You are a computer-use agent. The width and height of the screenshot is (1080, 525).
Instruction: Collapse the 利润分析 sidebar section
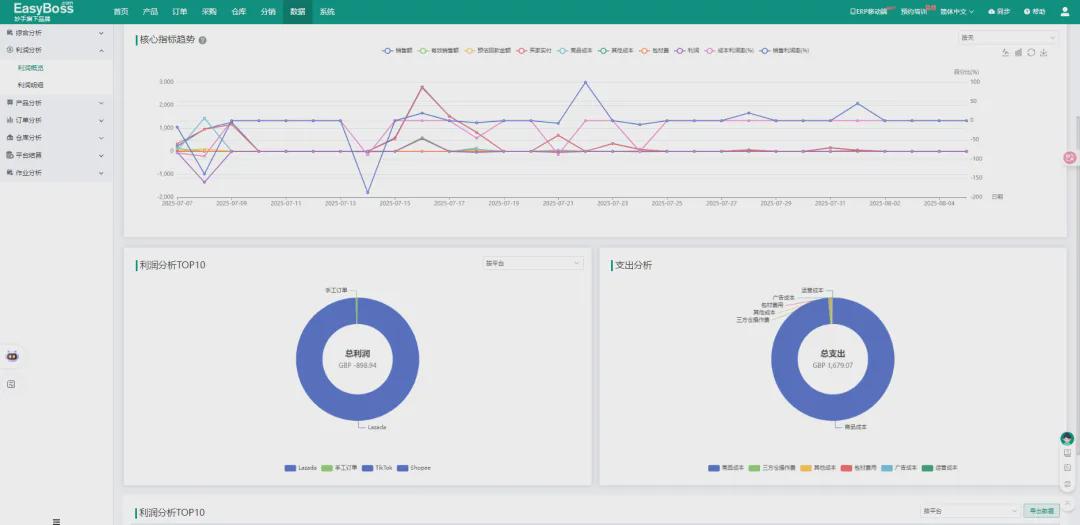click(56, 50)
